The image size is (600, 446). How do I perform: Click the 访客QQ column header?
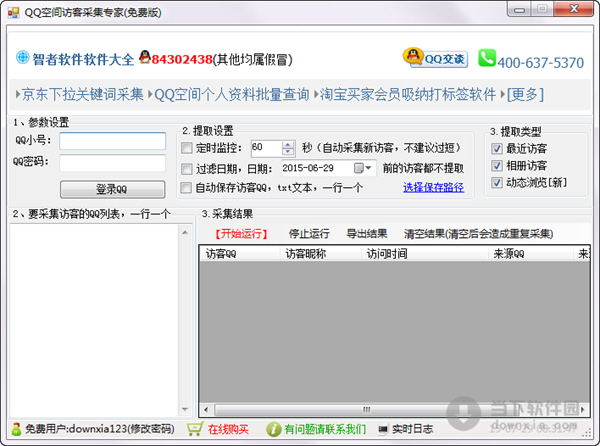coord(240,254)
